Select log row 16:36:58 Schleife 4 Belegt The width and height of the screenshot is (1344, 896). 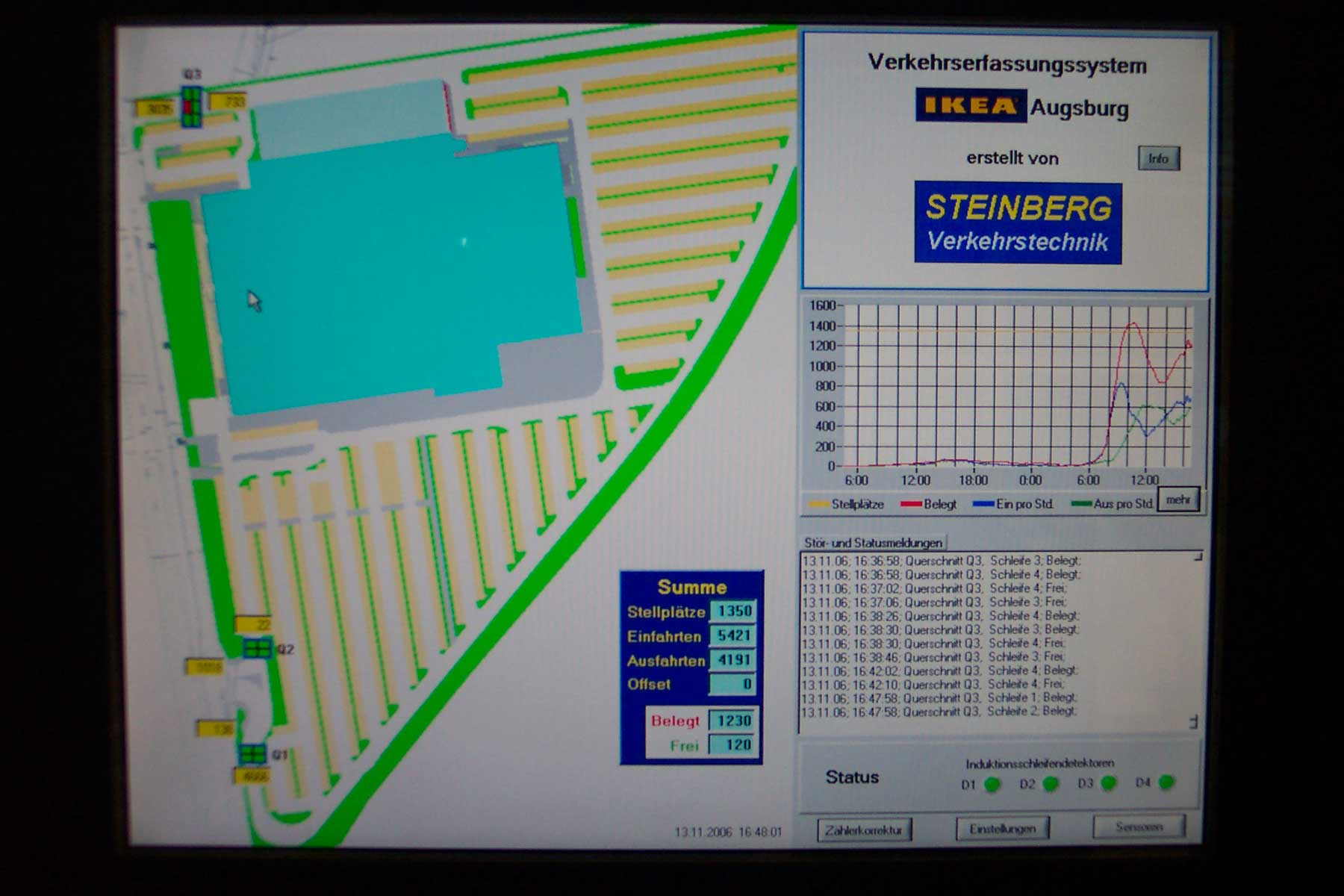942,575
